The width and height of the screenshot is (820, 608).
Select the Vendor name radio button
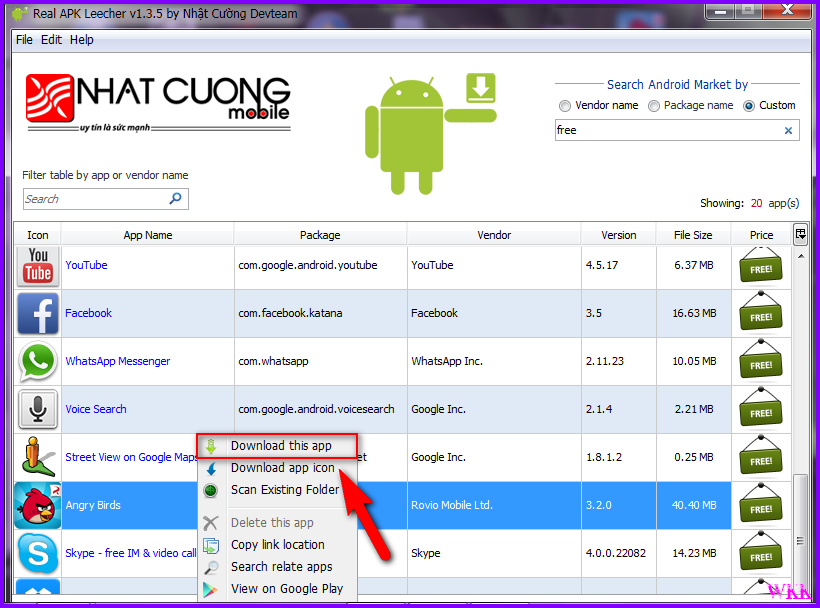click(x=565, y=106)
